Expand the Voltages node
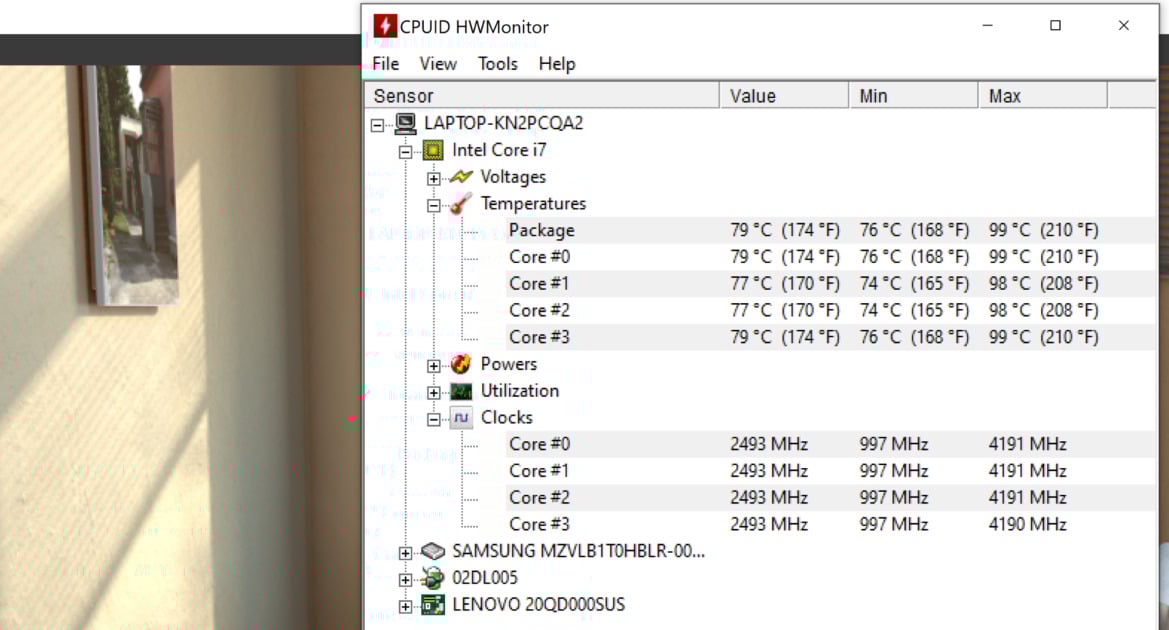The width and height of the screenshot is (1169, 630). click(x=434, y=179)
